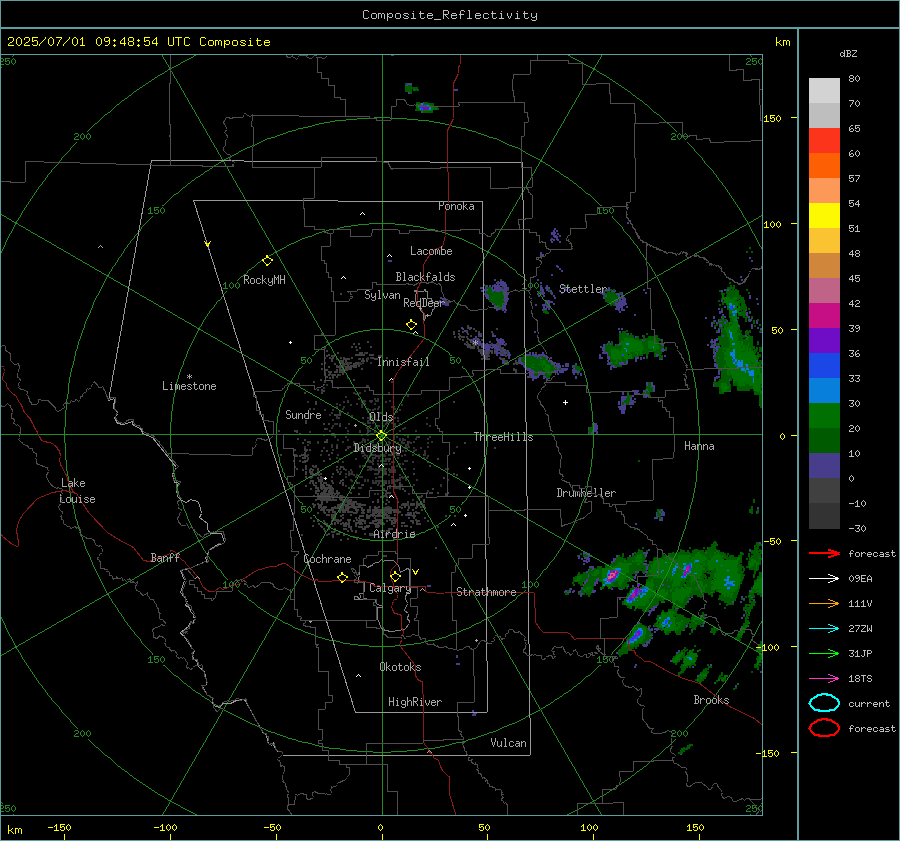Viewport: 900px width, 841px height.
Task: Click the Strathmore city label
Action: (486, 592)
